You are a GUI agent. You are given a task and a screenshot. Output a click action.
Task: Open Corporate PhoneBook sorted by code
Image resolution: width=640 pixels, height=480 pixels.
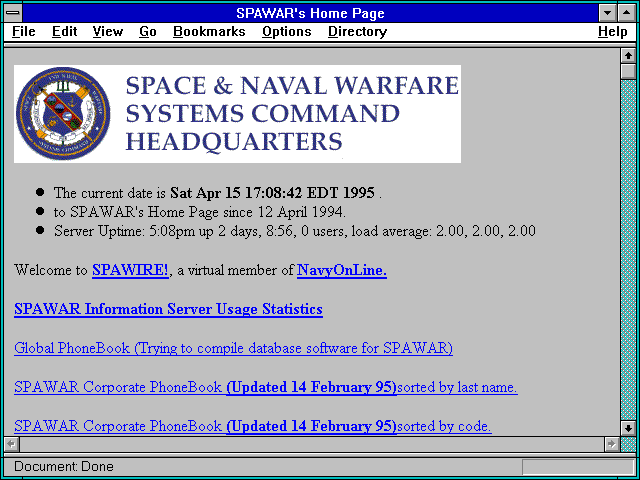[253, 426]
